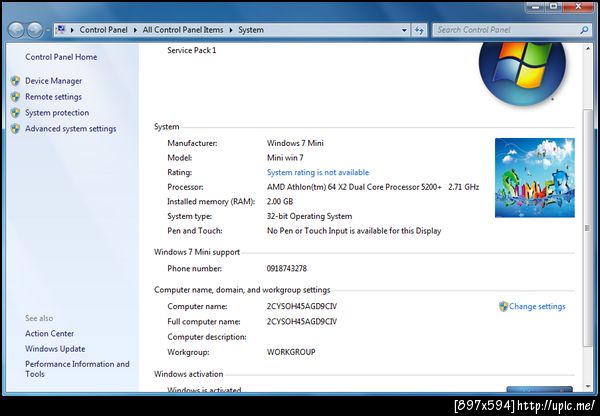Click Computer name value 2CYSOH45AGD9CIV
Image resolution: width=600 pixels, height=416 pixels.
pos(302,306)
